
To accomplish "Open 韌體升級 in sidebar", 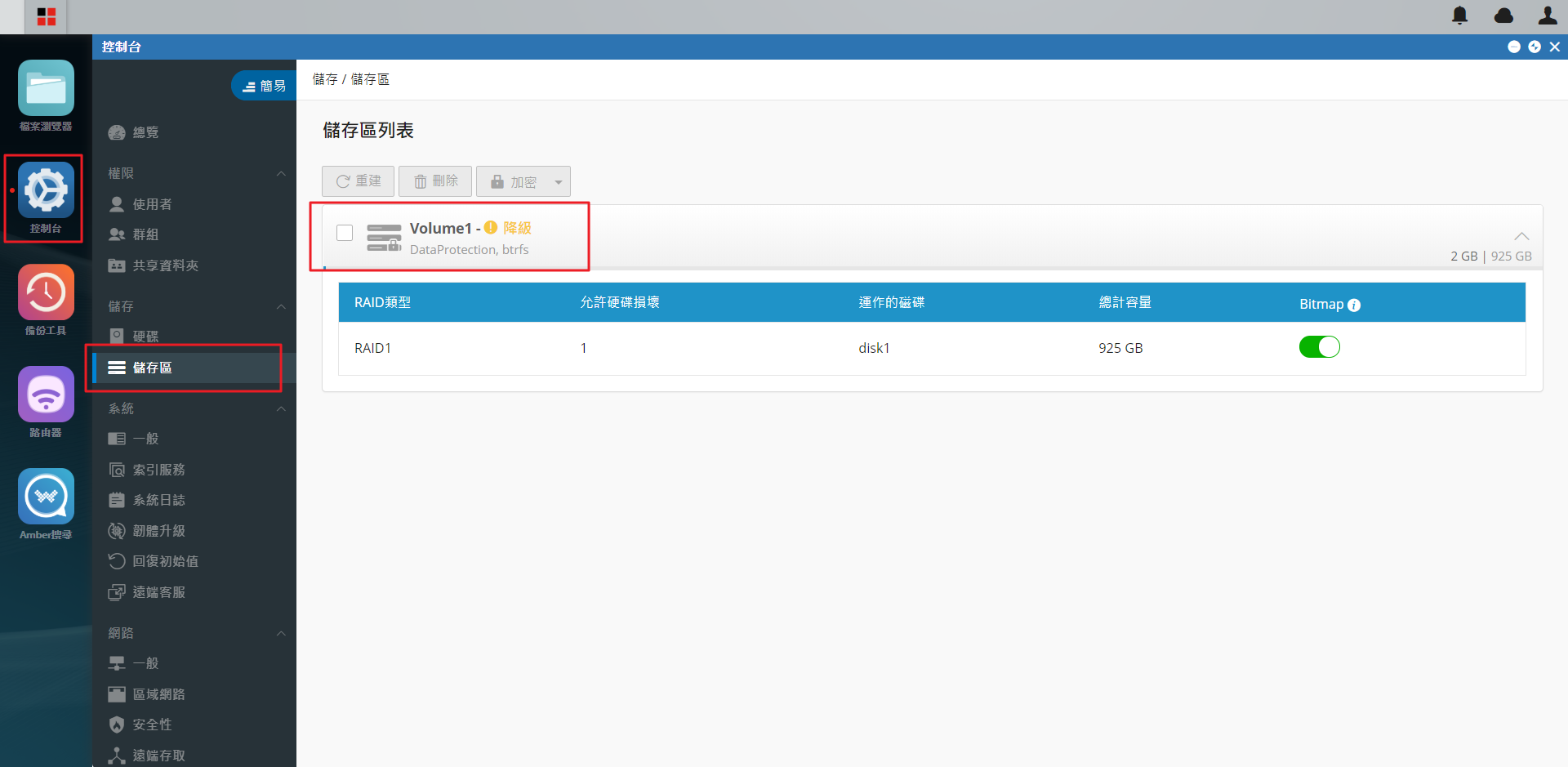I will pos(158,531).
